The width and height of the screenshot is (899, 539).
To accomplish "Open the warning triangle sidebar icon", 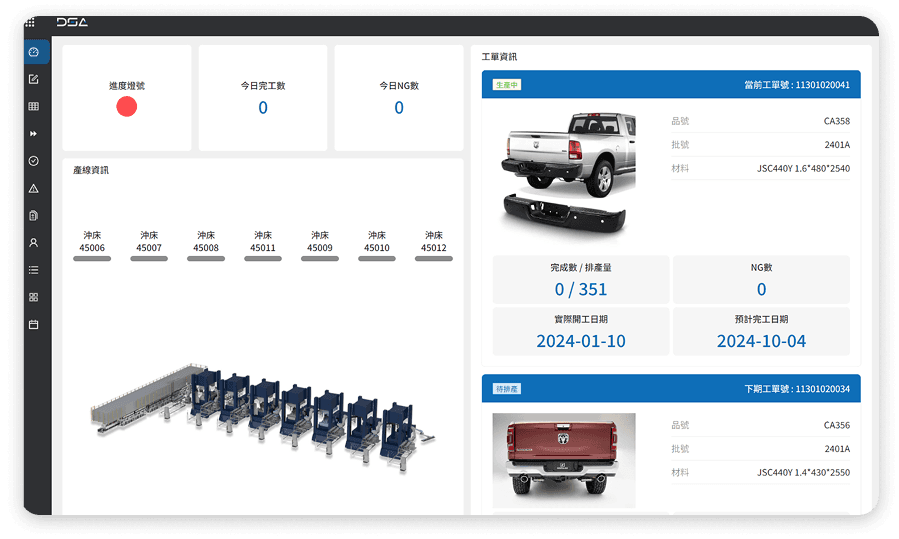I will 34,189.
